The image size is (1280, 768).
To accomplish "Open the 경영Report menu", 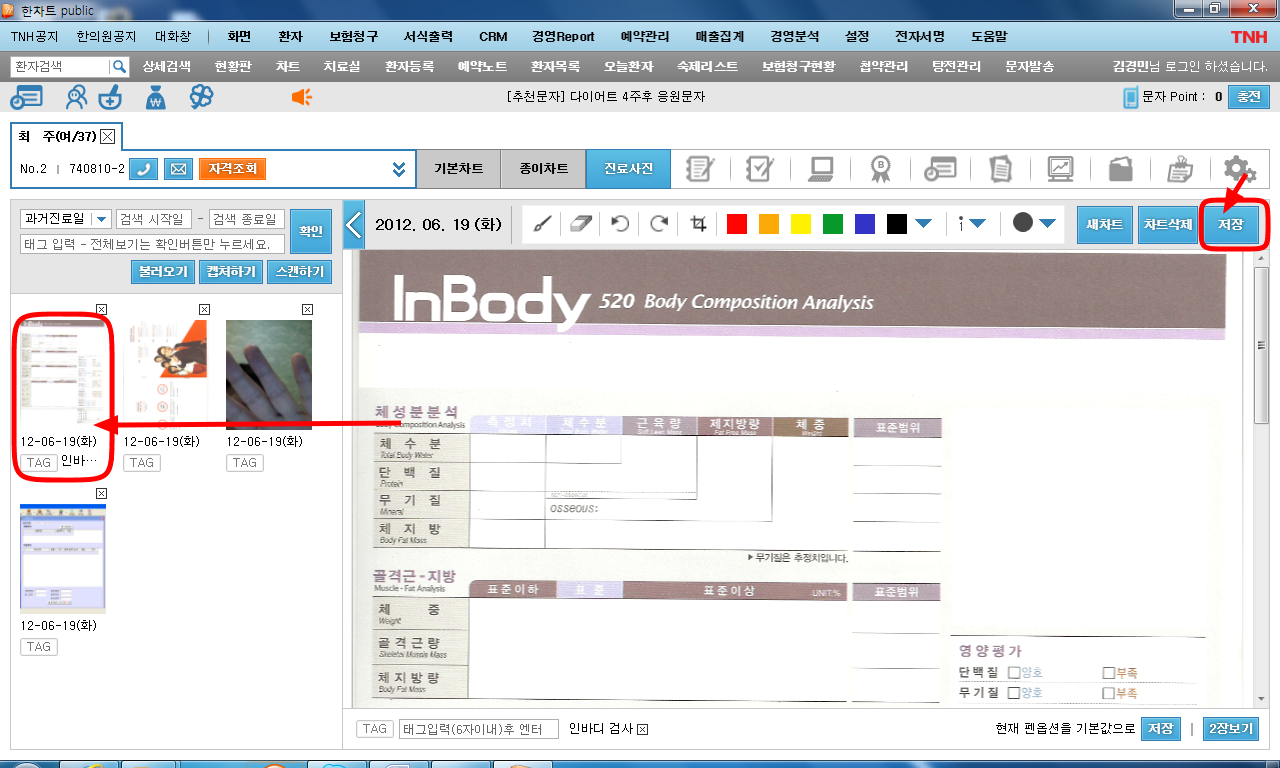I will pyautogui.click(x=564, y=36).
